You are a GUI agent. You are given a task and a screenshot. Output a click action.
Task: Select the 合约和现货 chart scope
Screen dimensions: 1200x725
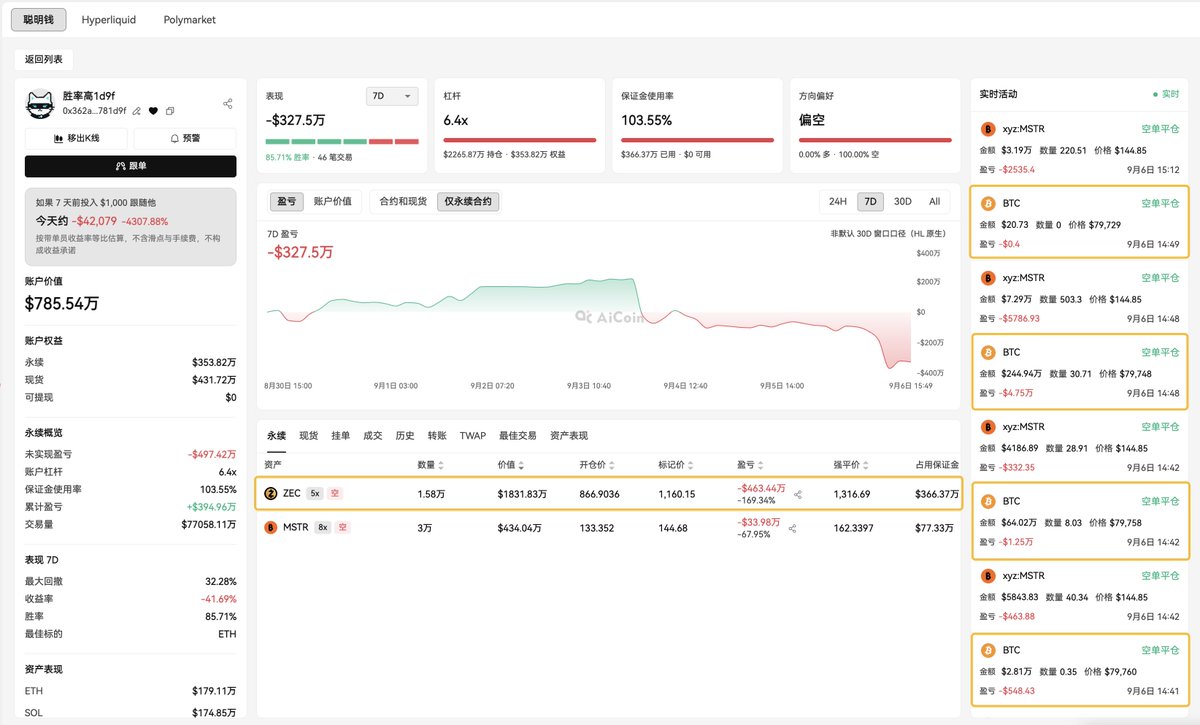(403, 201)
